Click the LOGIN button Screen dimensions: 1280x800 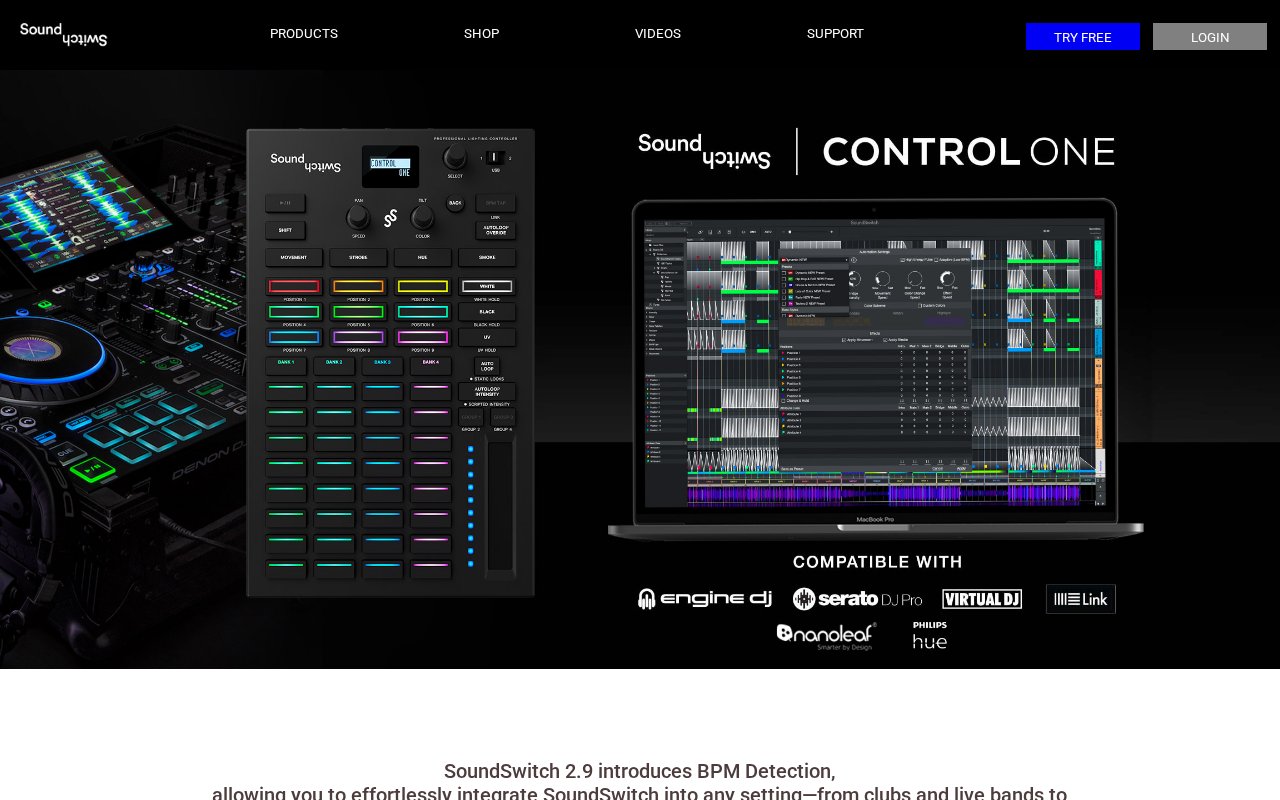click(x=1210, y=37)
